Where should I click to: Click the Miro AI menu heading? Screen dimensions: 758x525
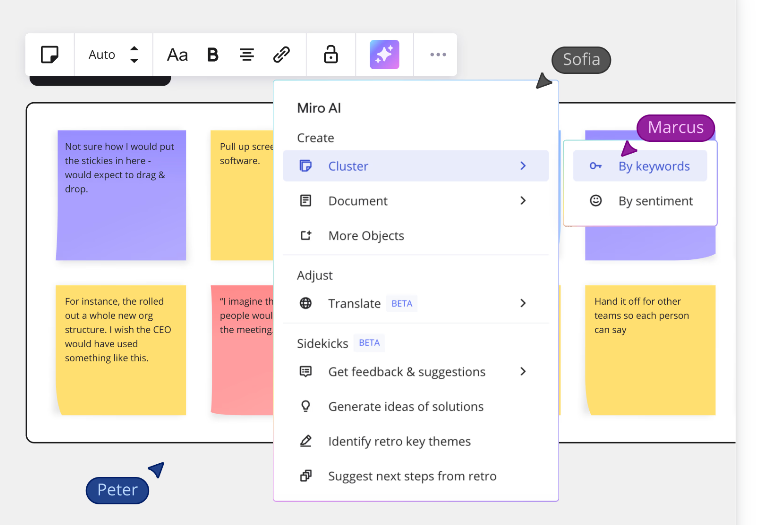[x=319, y=108]
